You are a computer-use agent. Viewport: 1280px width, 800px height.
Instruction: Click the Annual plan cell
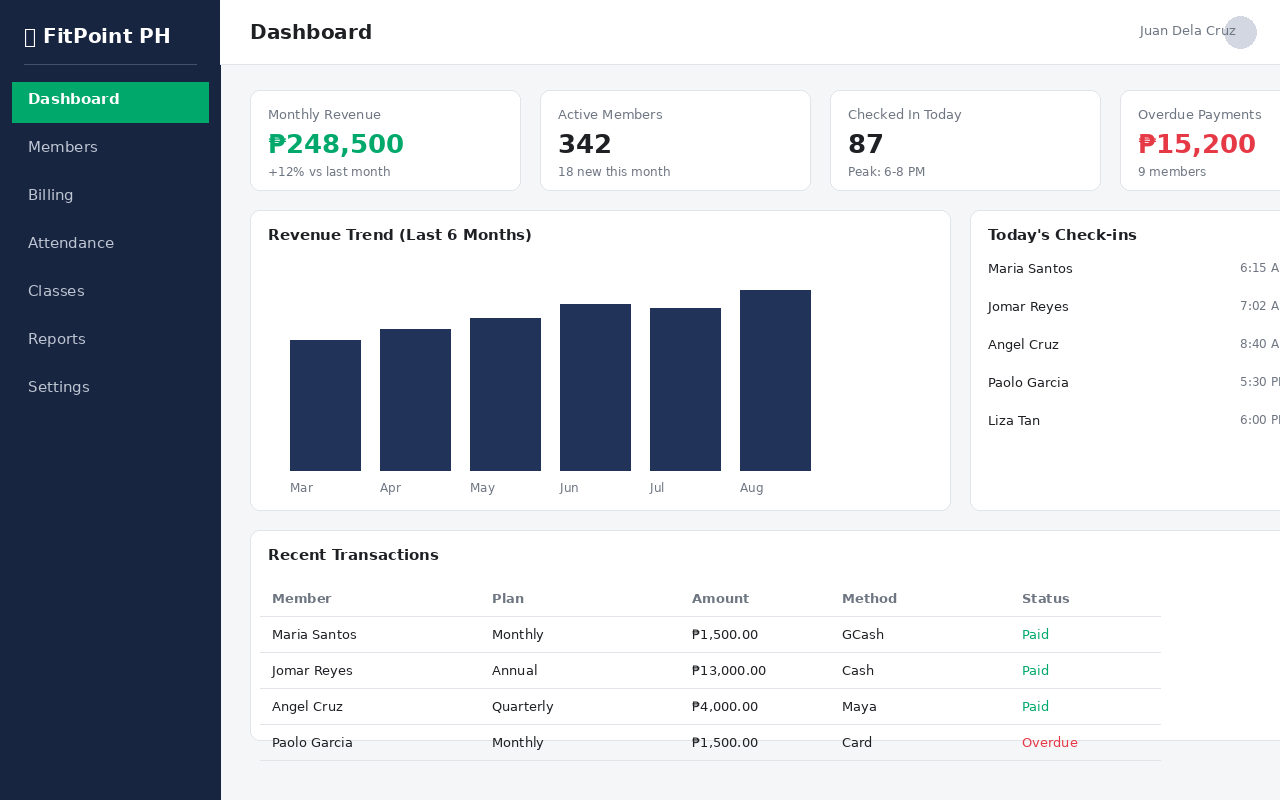coord(514,671)
